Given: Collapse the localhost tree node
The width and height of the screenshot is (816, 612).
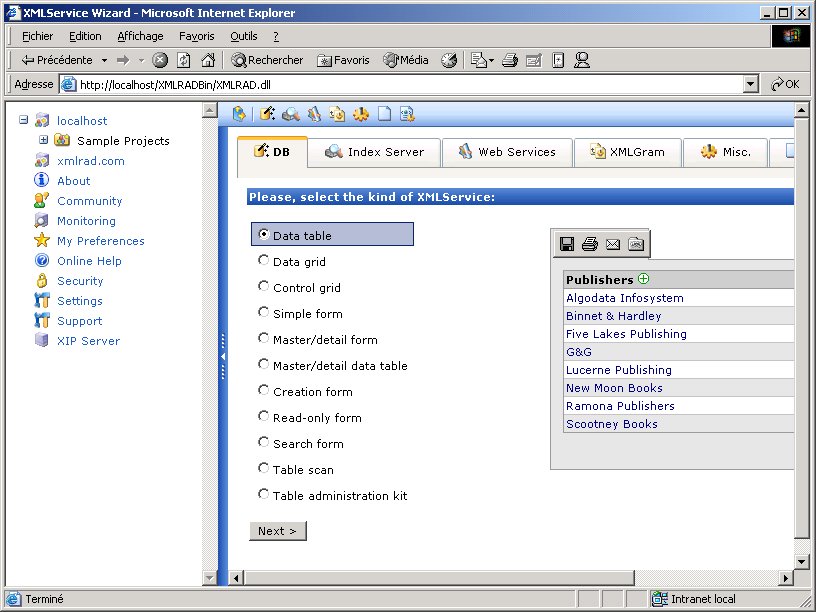Looking at the screenshot, I should tap(24, 121).
